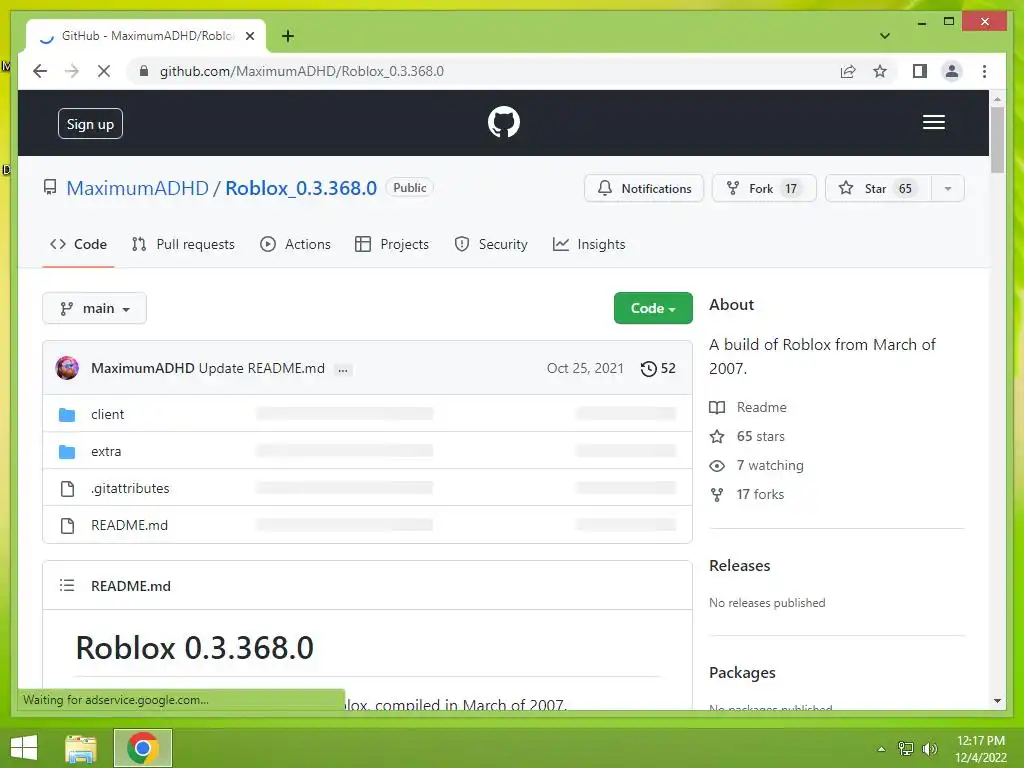
Task: Click the commit history clock icon
Action: tap(648, 368)
